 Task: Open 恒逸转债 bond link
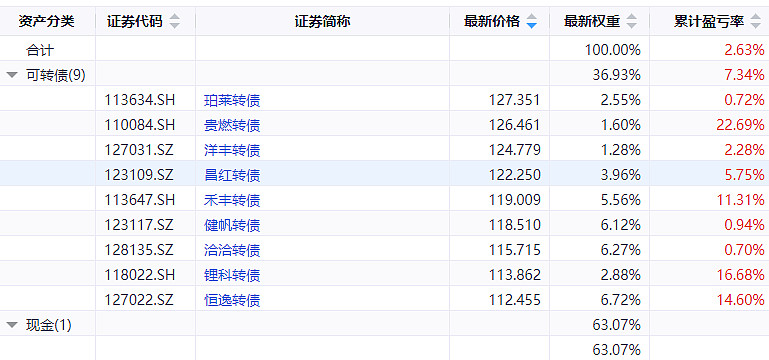[x=232, y=300]
